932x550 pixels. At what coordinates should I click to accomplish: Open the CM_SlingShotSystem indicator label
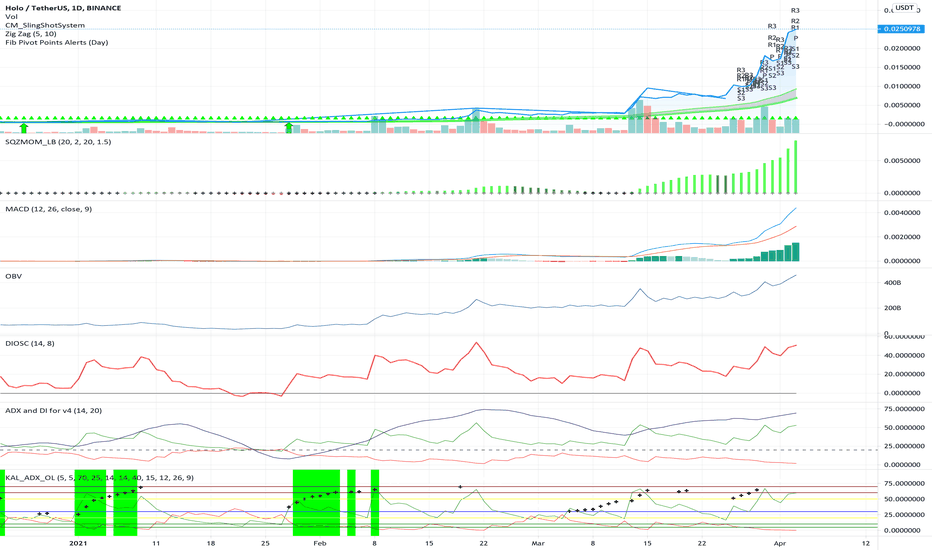pyautogui.click(x=45, y=26)
